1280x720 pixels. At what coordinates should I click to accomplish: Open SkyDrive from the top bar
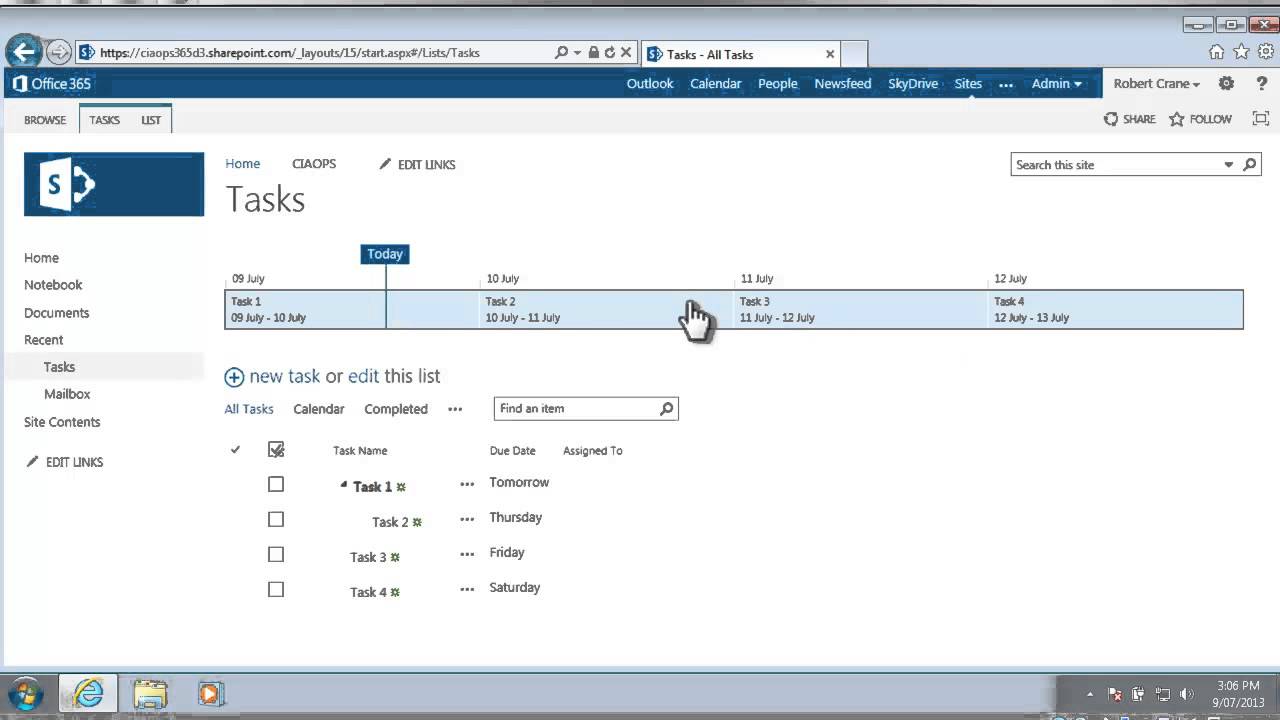click(913, 84)
